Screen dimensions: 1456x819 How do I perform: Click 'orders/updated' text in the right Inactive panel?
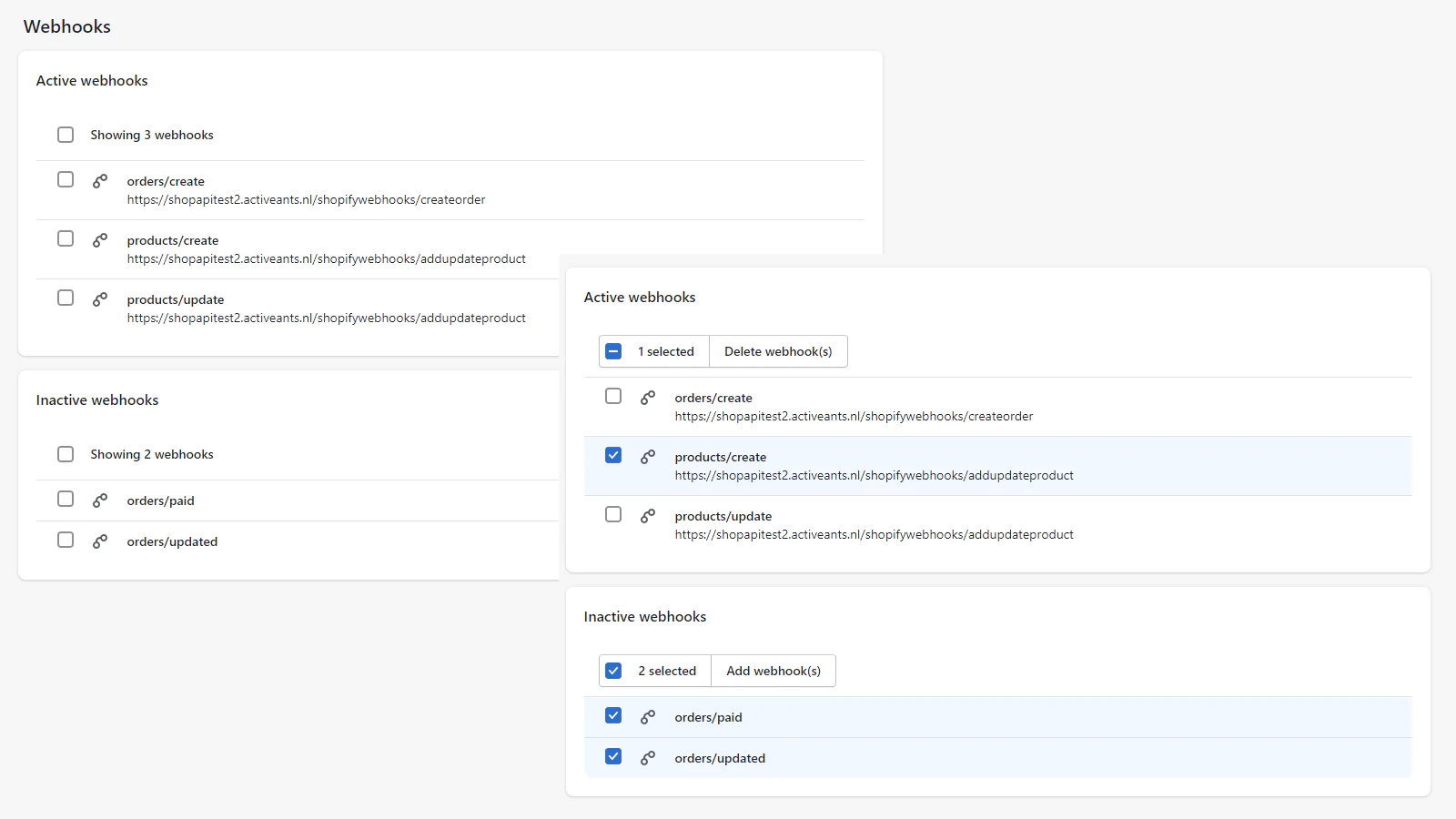point(720,758)
